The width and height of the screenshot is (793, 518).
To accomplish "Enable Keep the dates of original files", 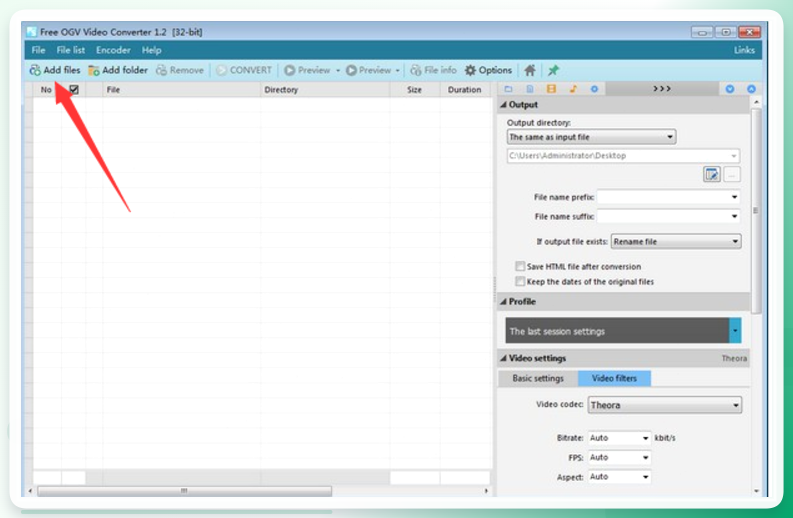I will (519, 281).
